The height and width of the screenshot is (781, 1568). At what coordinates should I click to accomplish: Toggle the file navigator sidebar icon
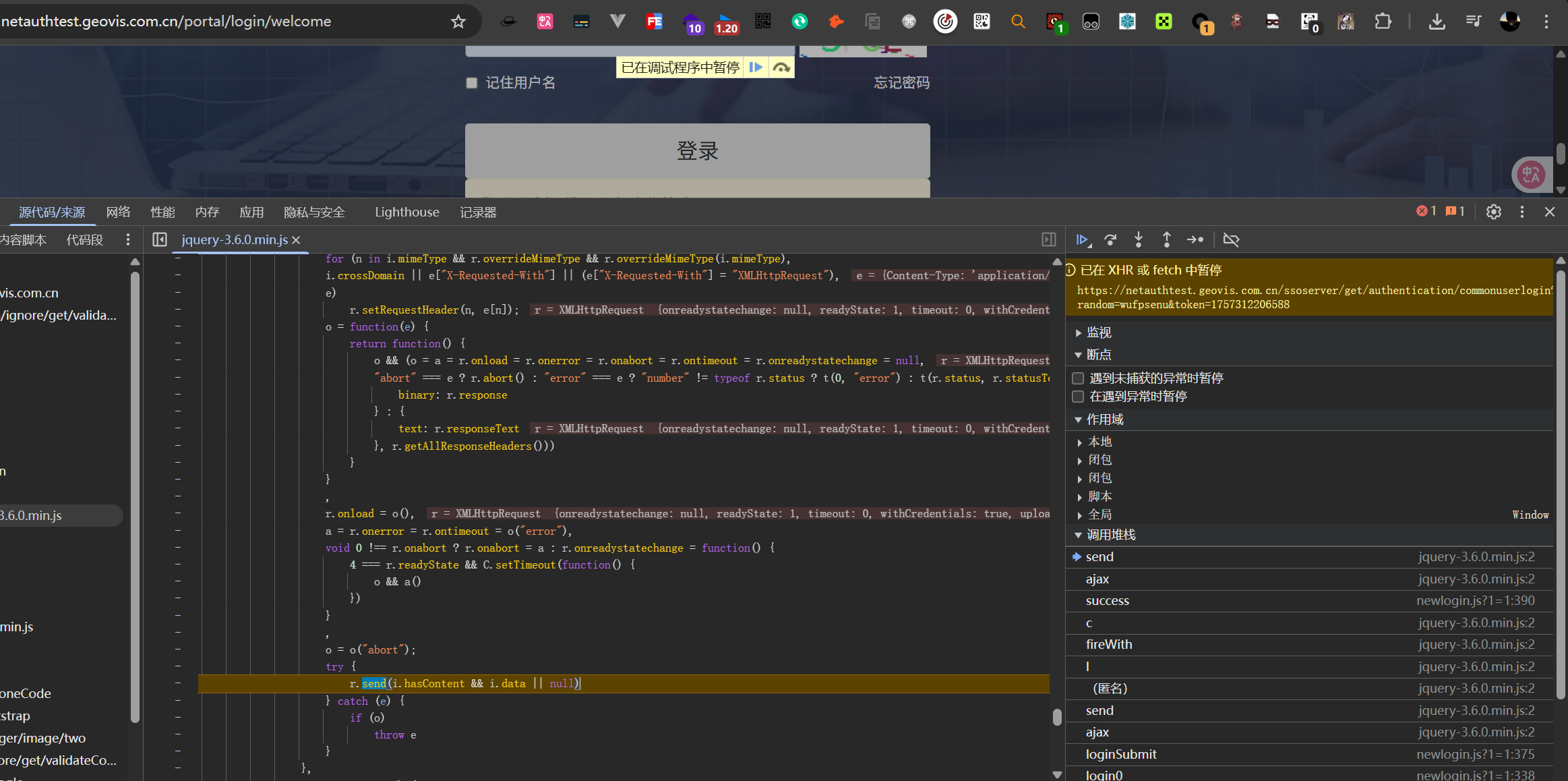(160, 239)
